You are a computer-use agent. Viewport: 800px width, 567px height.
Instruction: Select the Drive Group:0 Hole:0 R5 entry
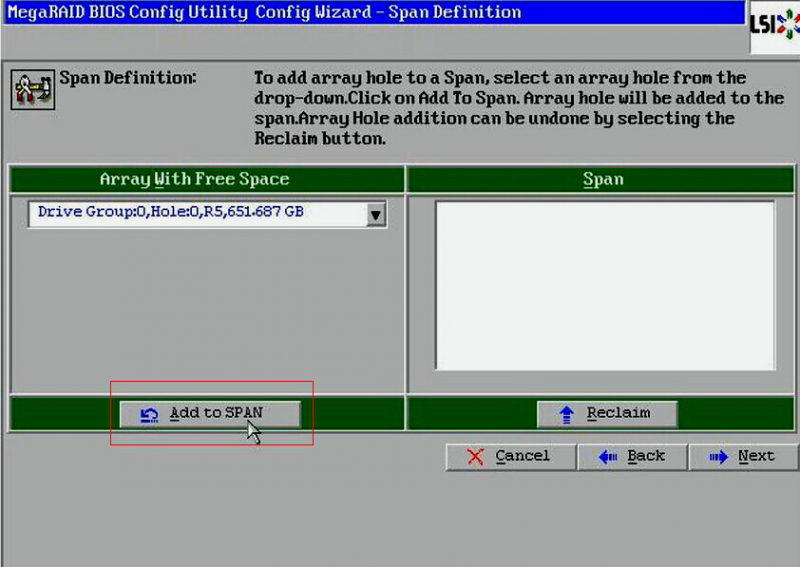170,213
